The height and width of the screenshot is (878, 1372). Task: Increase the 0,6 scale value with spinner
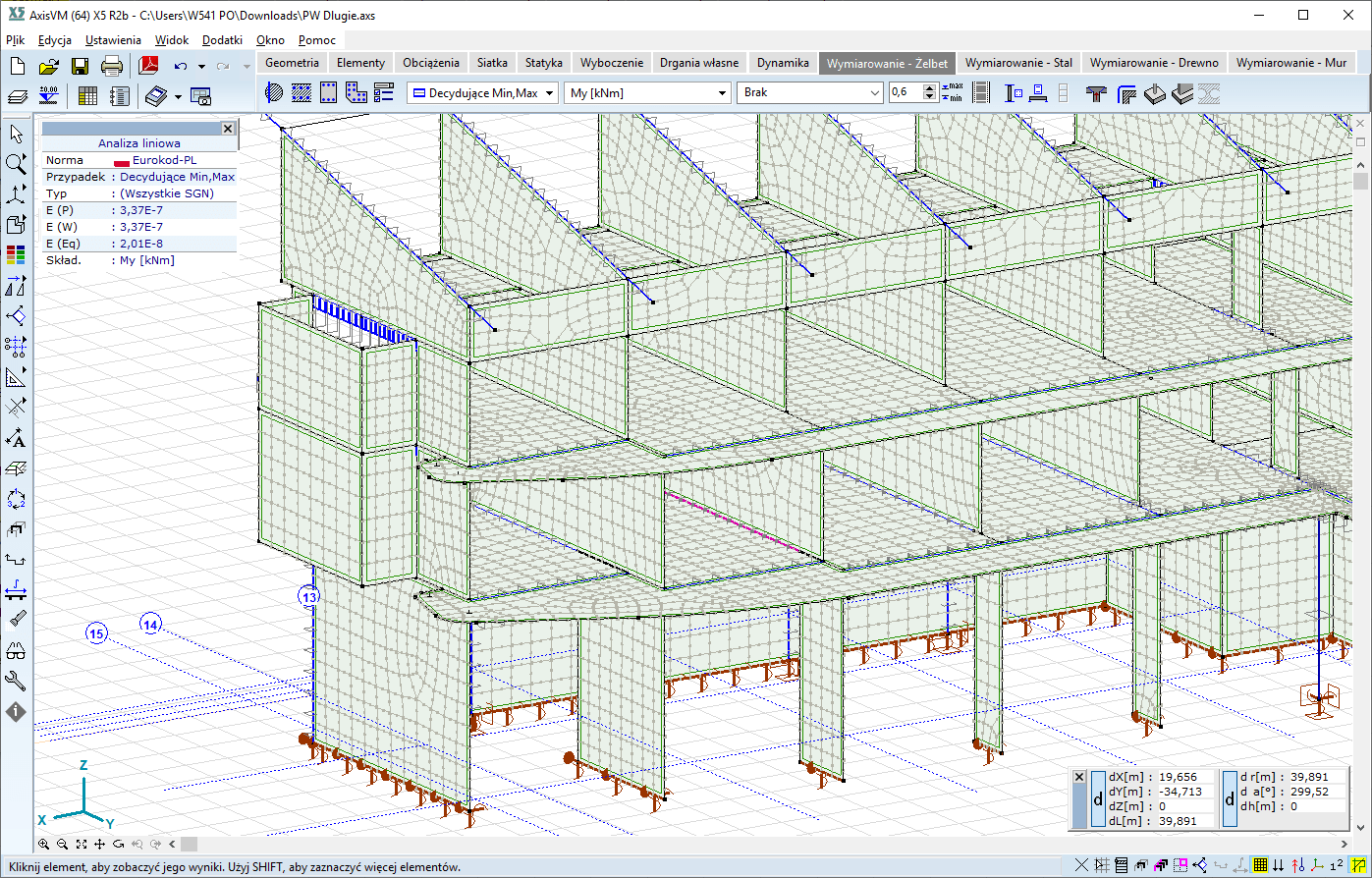[929, 88]
